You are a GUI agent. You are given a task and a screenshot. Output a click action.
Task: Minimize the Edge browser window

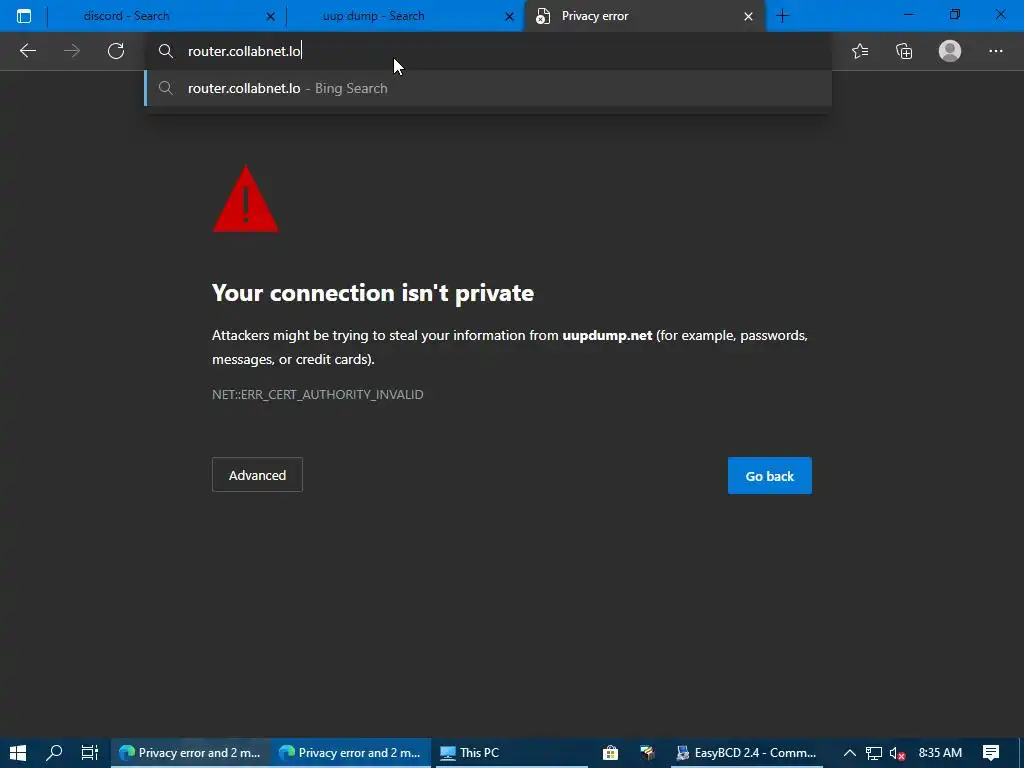click(x=908, y=14)
